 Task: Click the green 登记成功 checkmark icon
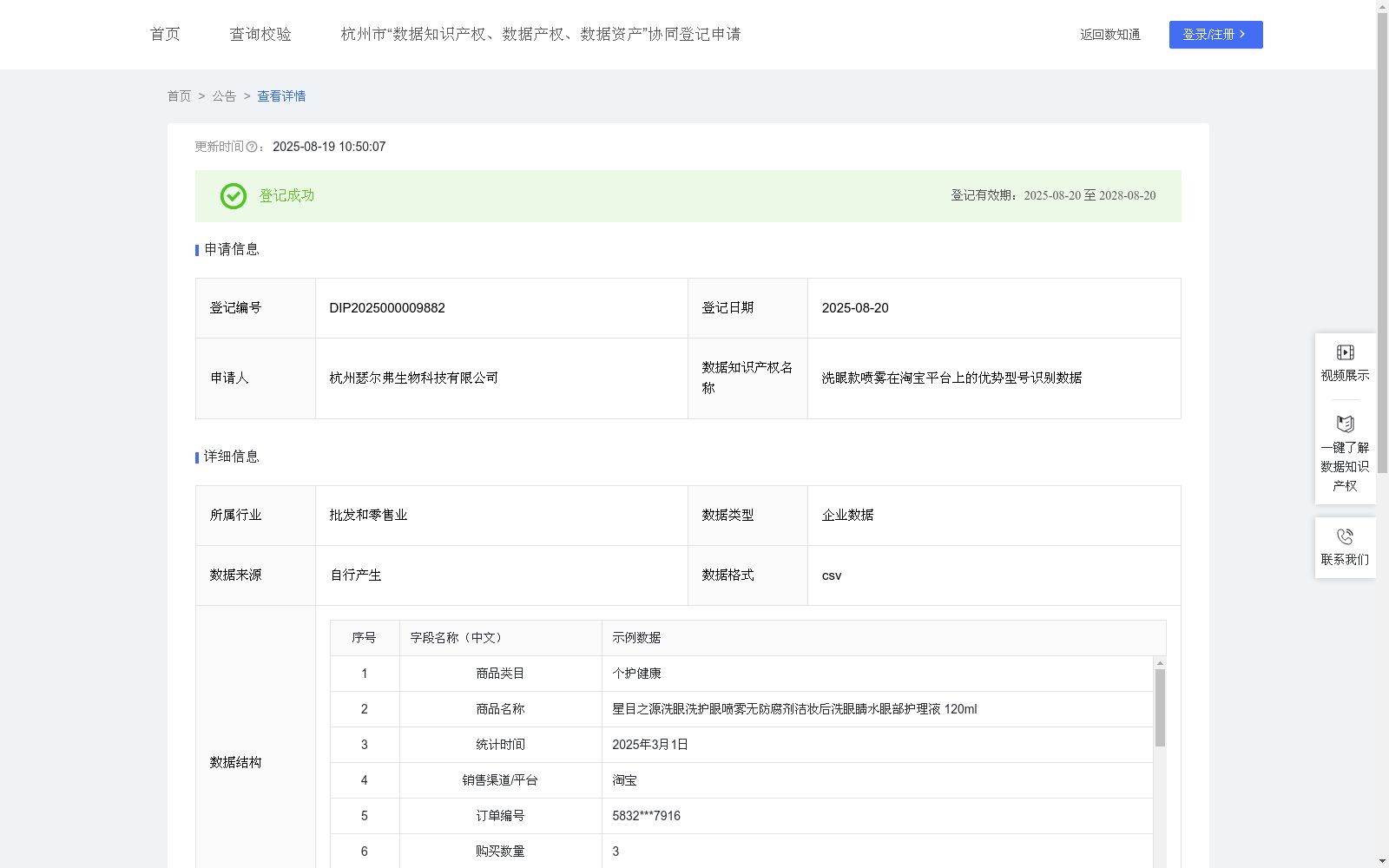coord(233,196)
